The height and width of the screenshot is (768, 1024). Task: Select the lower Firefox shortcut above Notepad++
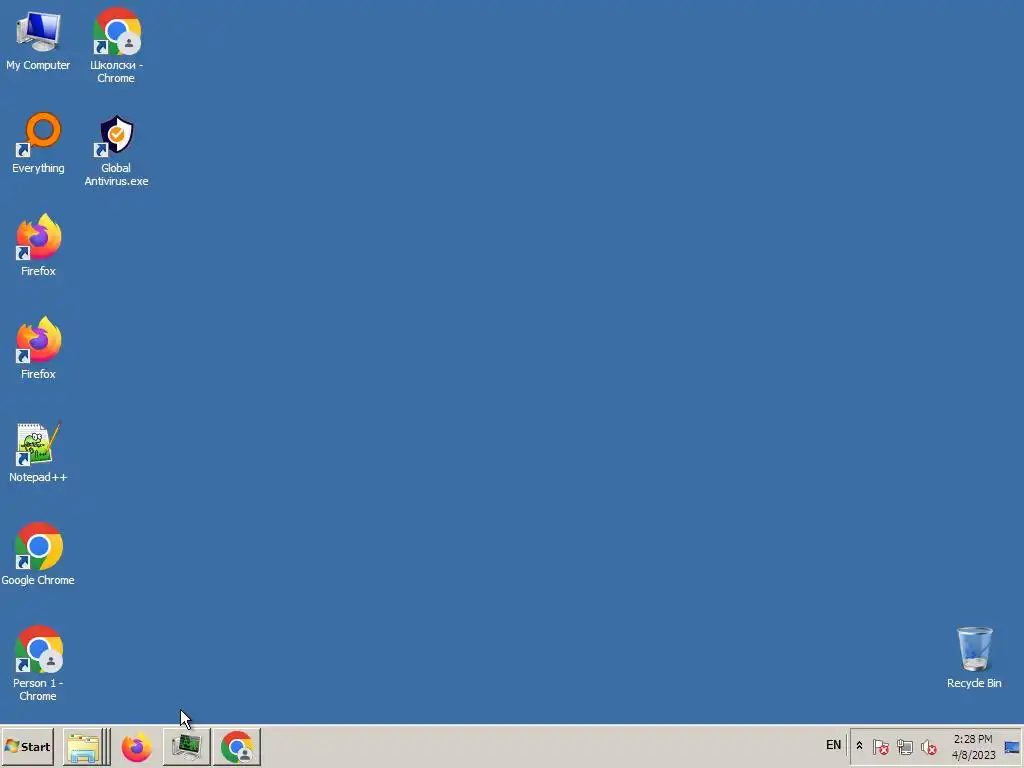(x=38, y=340)
